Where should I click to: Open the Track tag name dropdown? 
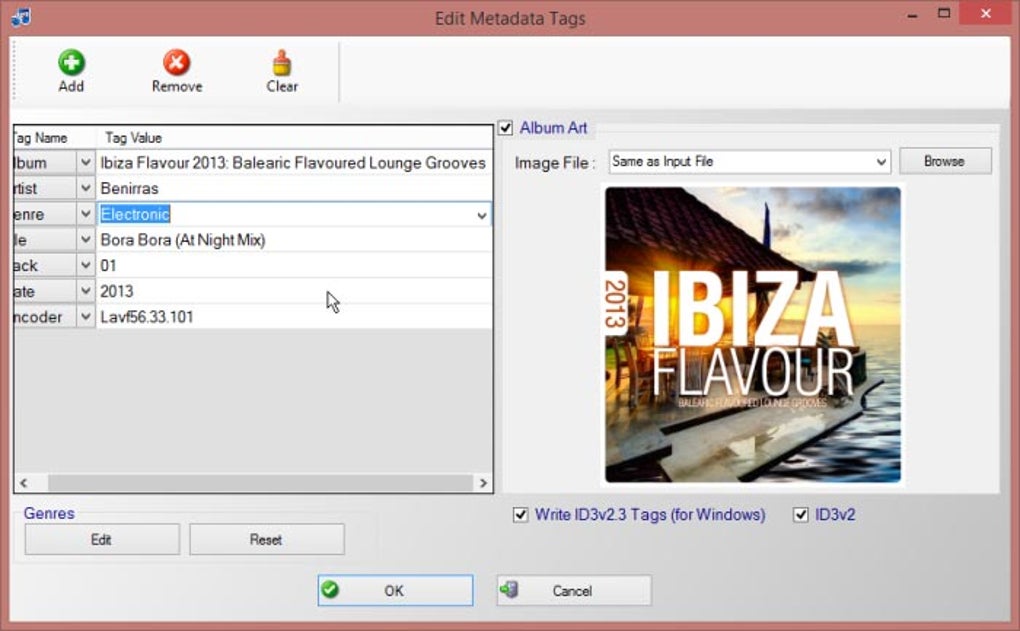point(86,265)
